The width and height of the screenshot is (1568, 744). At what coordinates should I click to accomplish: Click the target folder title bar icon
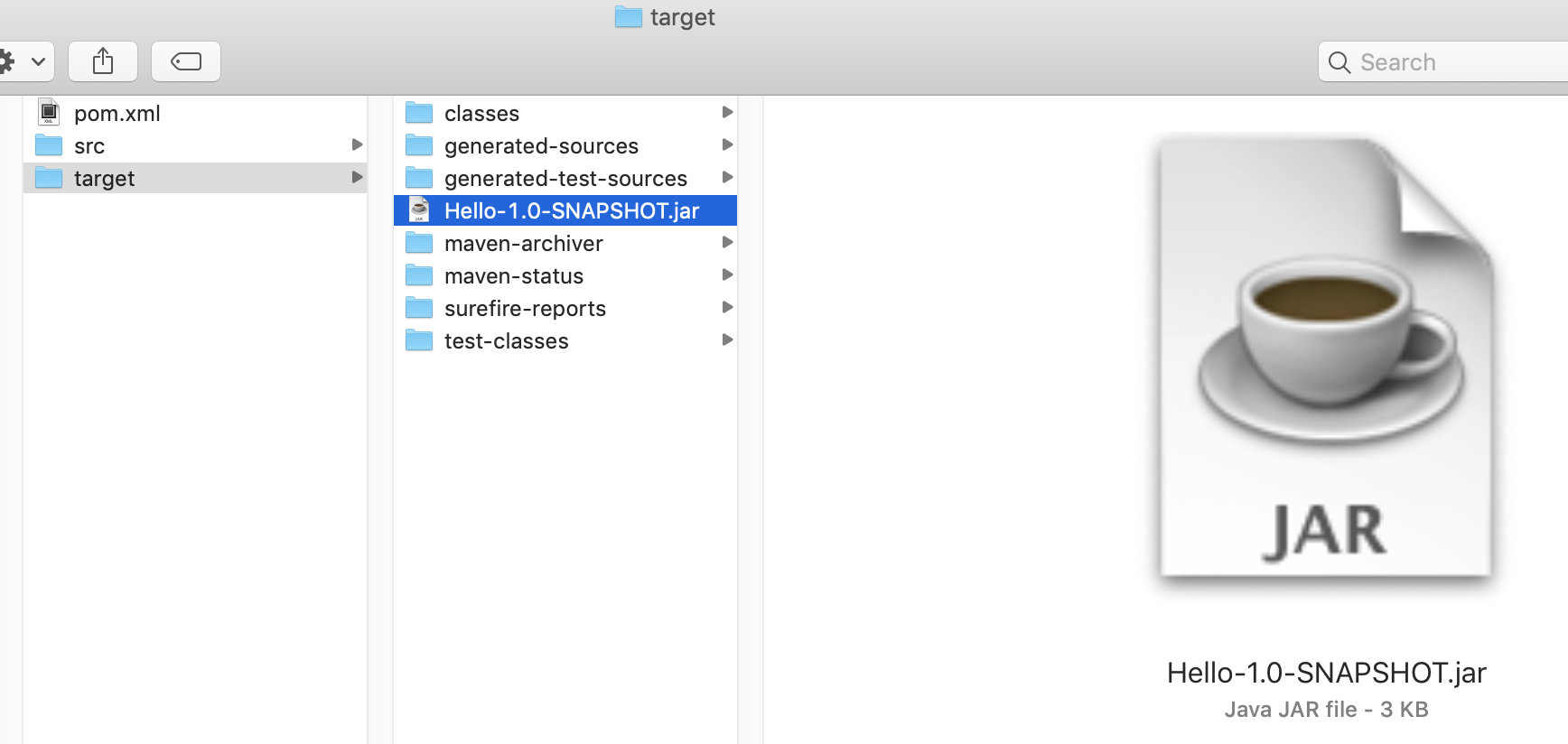click(x=628, y=17)
